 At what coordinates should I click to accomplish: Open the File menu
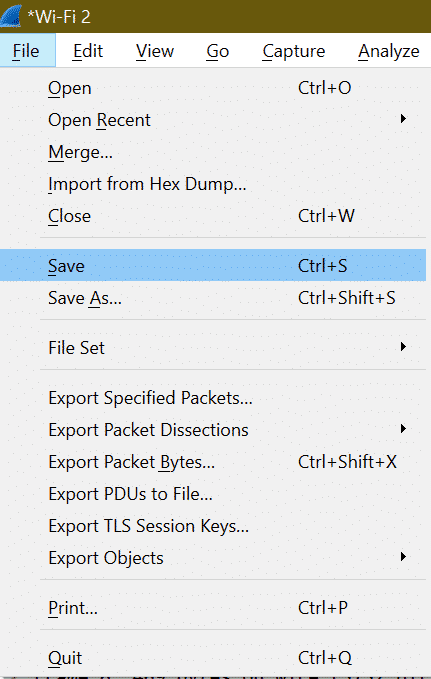(26, 51)
